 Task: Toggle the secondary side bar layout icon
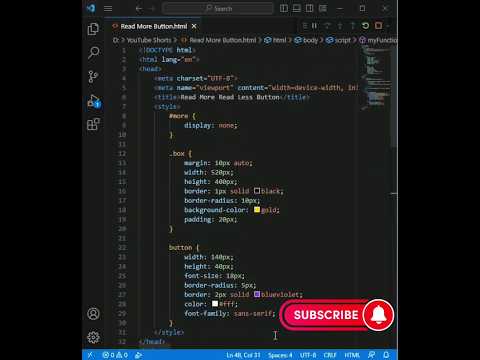point(309,8)
